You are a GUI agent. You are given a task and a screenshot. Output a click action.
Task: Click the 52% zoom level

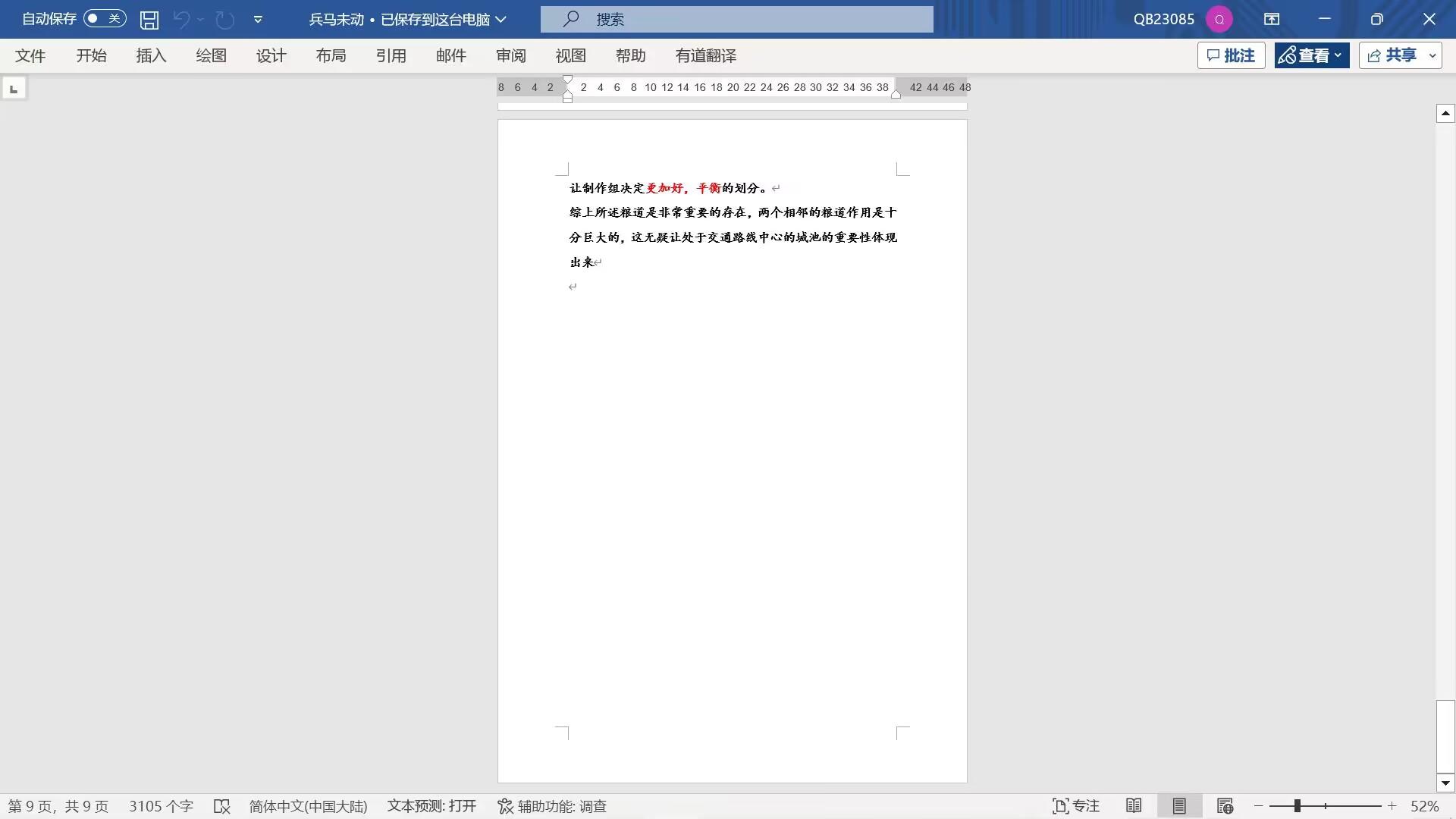tap(1424, 806)
